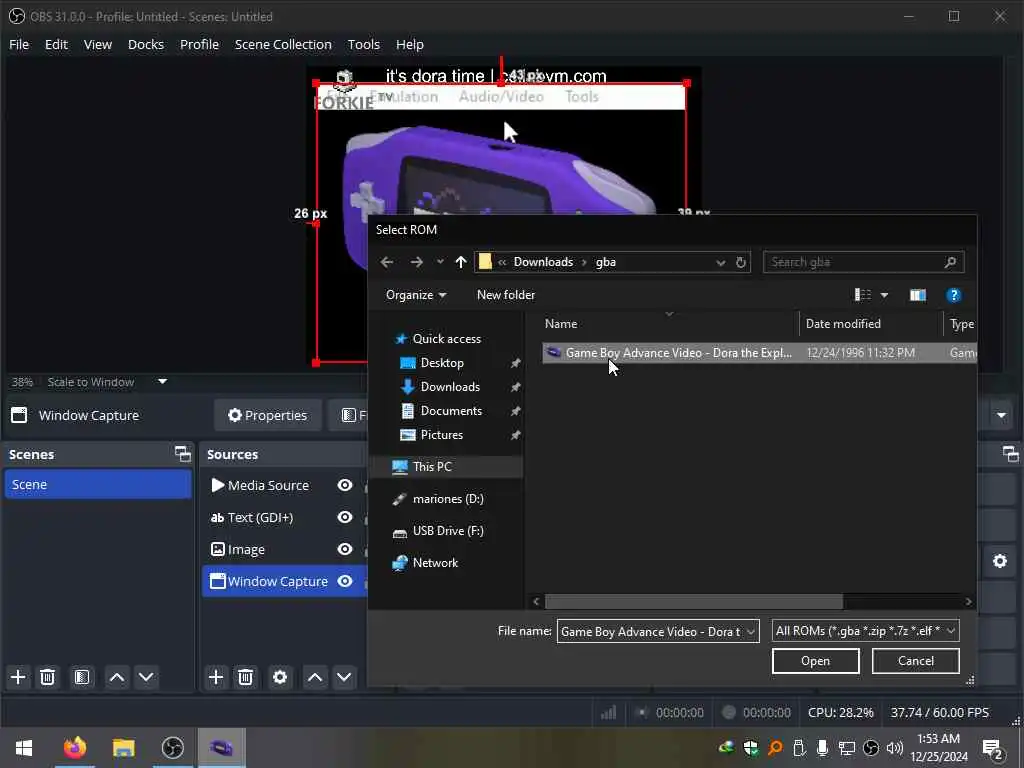Image resolution: width=1024 pixels, height=768 pixels.
Task: Add a new source with the plus icon
Action: pyautogui.click(x=216, y=677)
